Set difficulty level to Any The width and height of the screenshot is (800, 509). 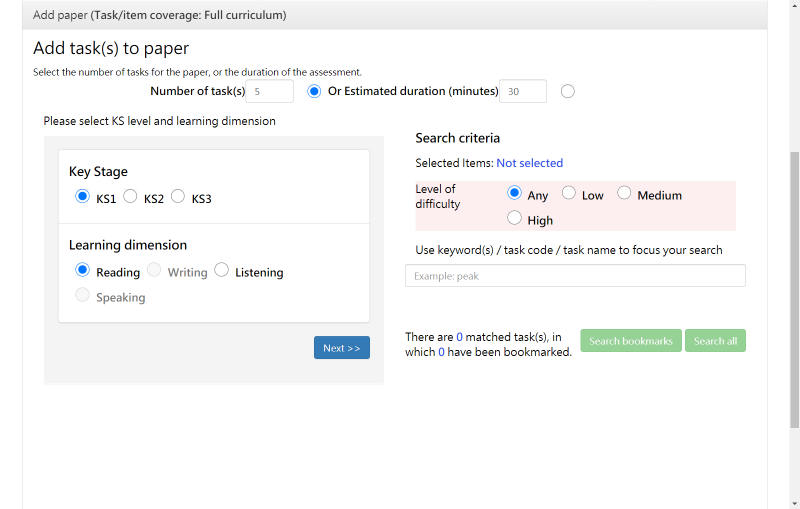tap(515, 194)
